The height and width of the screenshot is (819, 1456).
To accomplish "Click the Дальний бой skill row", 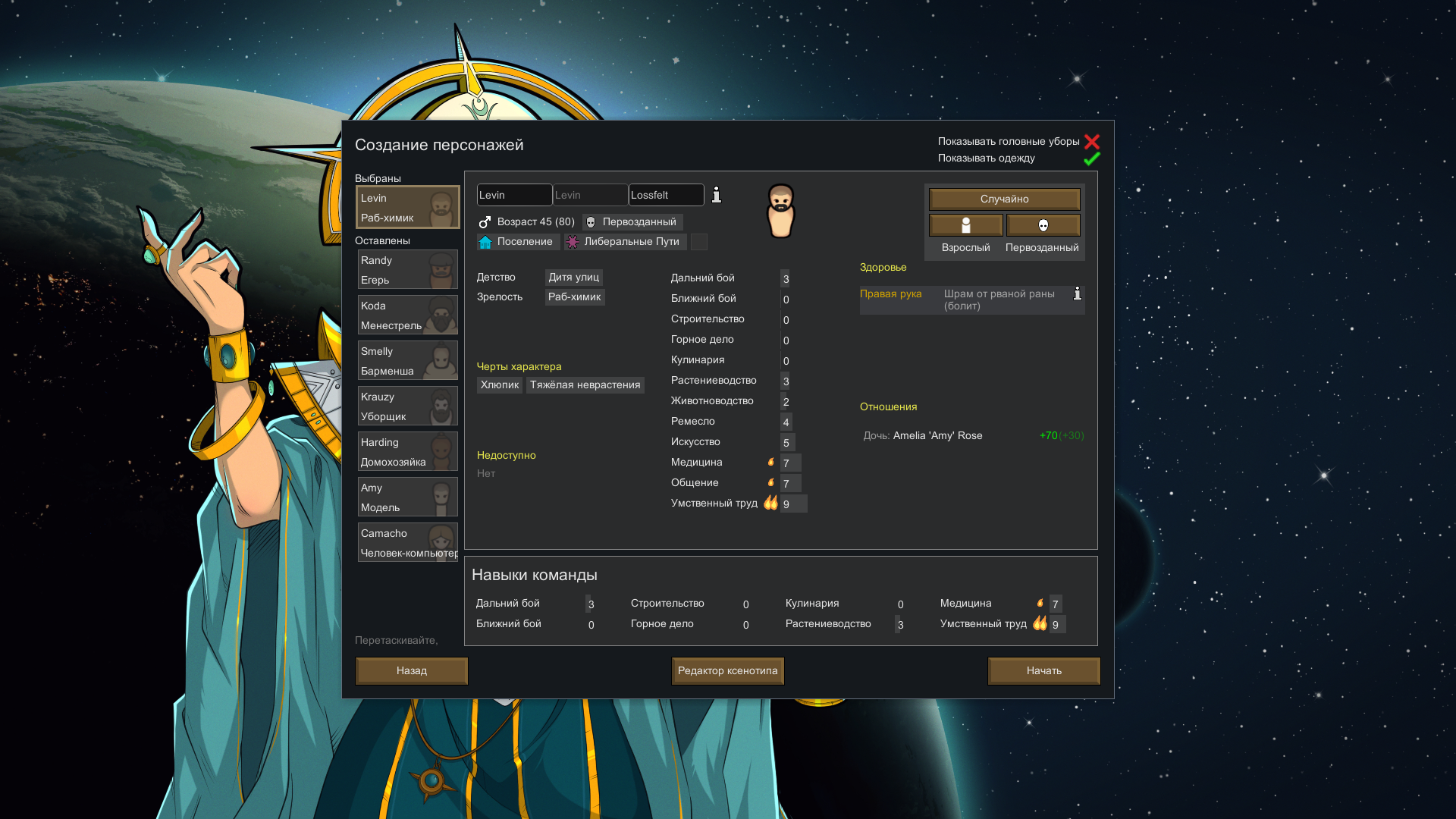I will tap(730, 278).
